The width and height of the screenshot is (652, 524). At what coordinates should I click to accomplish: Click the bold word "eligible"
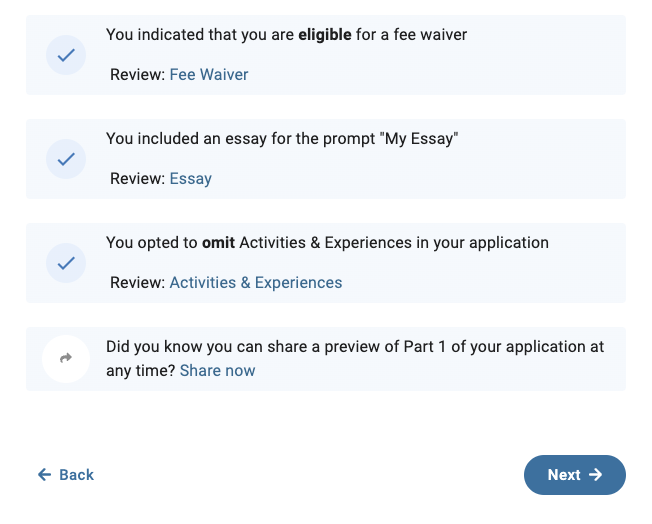pos(325,35)
